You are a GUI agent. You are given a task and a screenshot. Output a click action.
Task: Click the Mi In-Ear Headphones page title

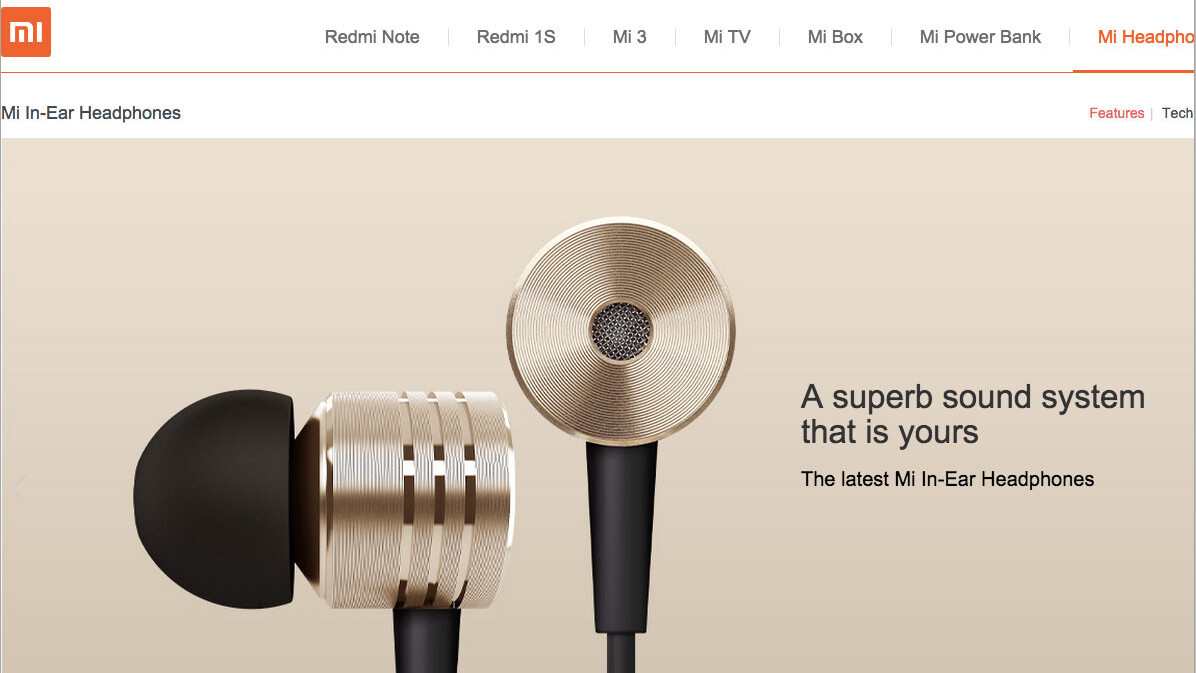(91, 113)
